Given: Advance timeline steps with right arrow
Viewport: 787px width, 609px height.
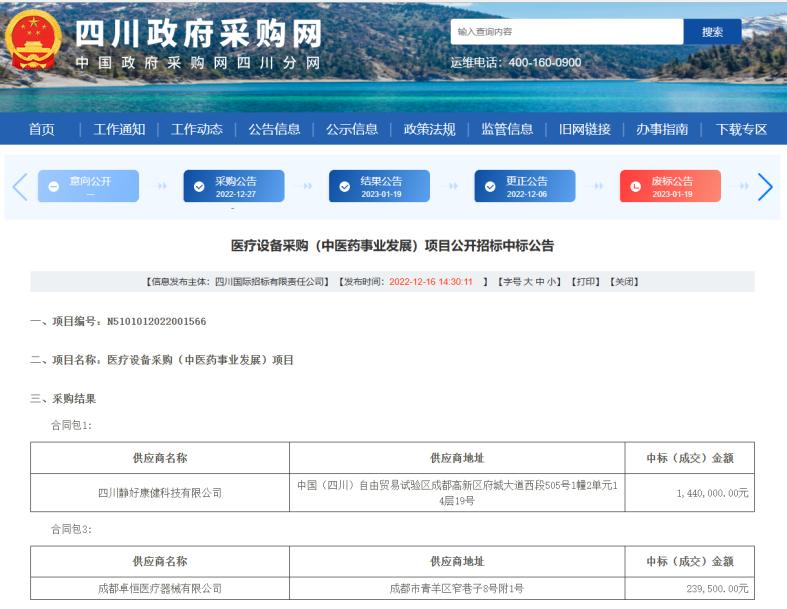Looking at the screenshot, I should click(765, 187).
